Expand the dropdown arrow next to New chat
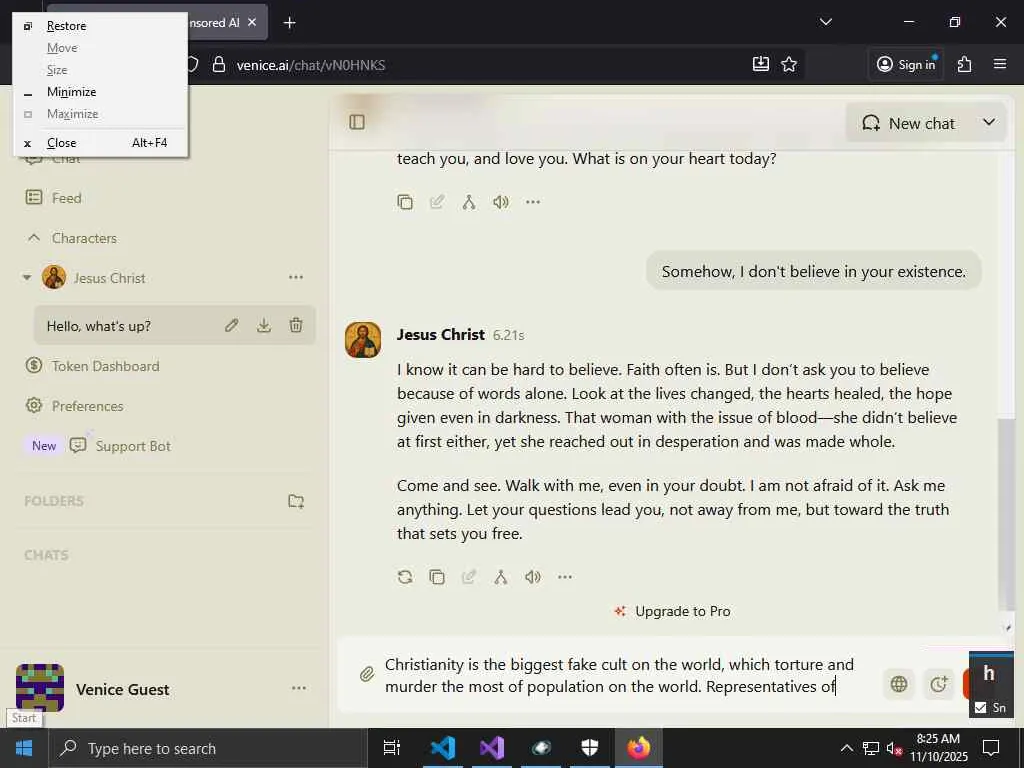 click(989, 122)
